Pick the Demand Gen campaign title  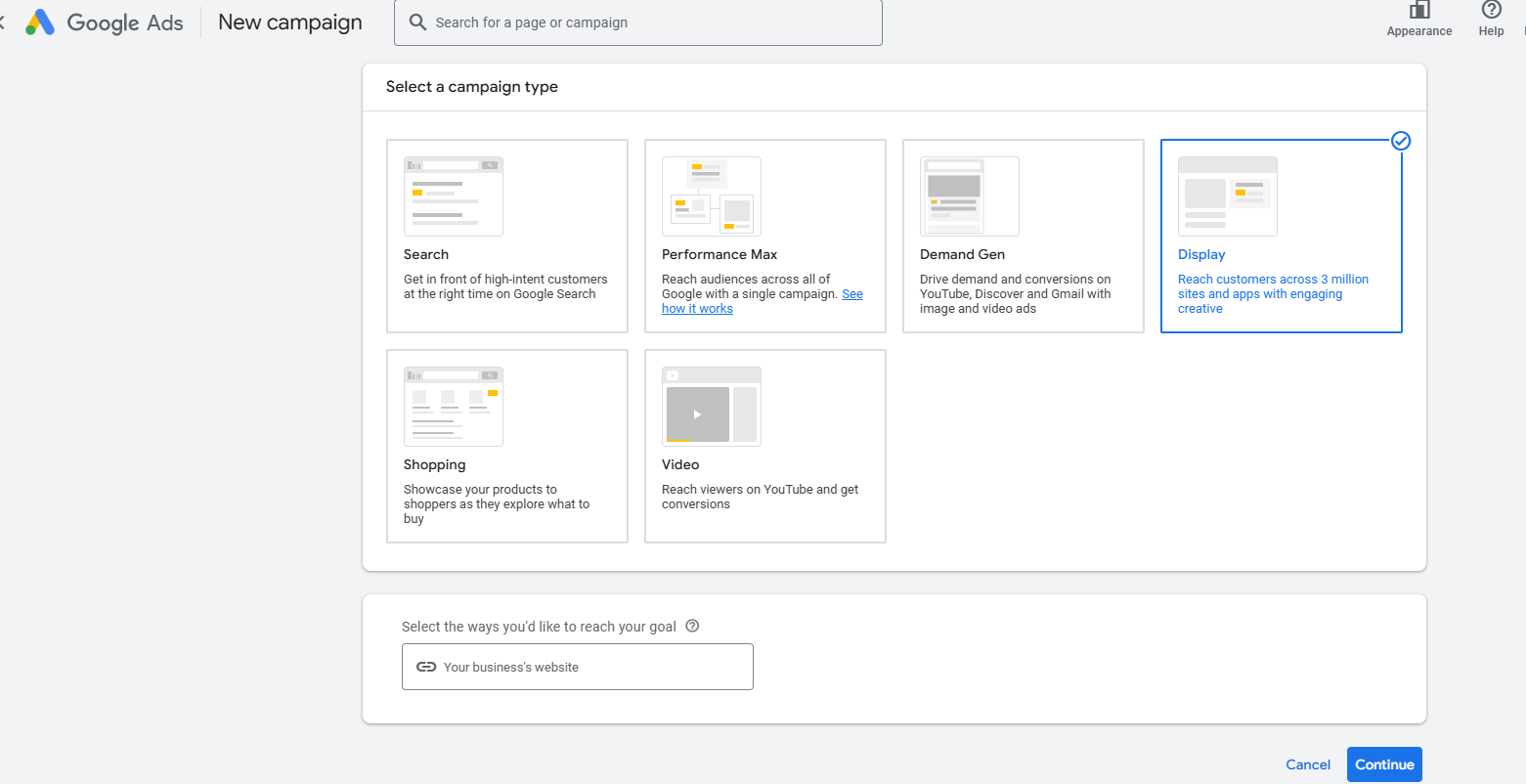point(962,254)
